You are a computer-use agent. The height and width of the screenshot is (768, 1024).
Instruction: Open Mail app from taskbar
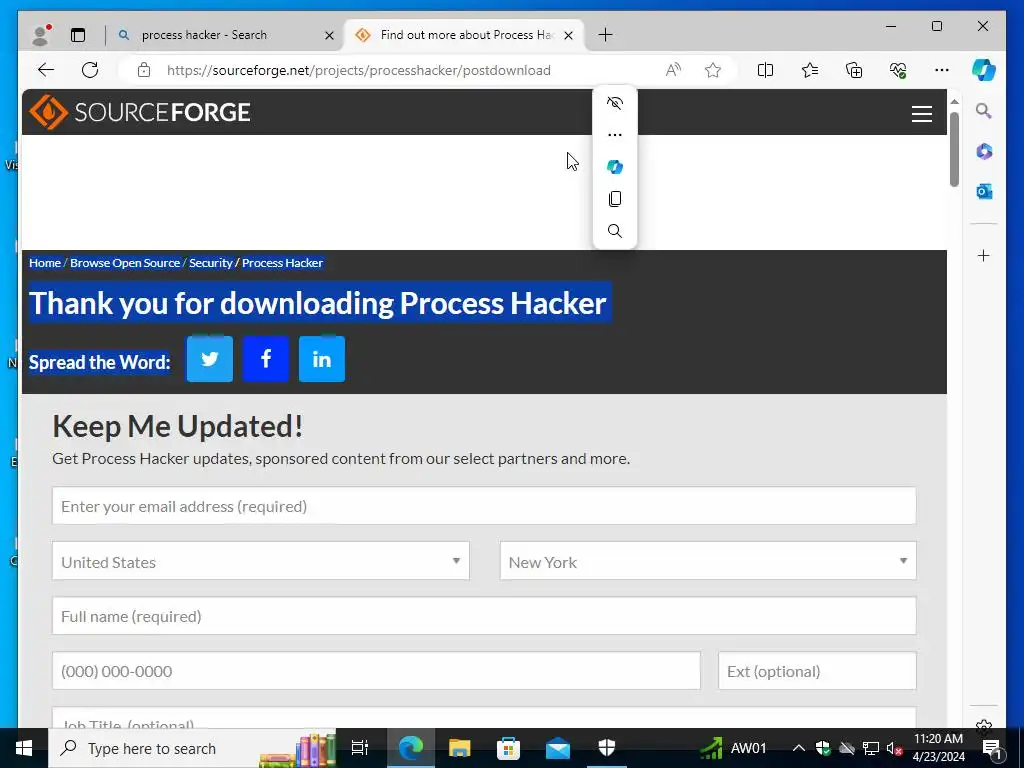558,748
